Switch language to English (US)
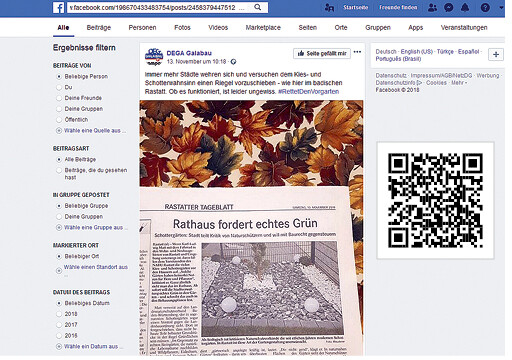The height and width of the screenshot is (360, 512). 417,52
